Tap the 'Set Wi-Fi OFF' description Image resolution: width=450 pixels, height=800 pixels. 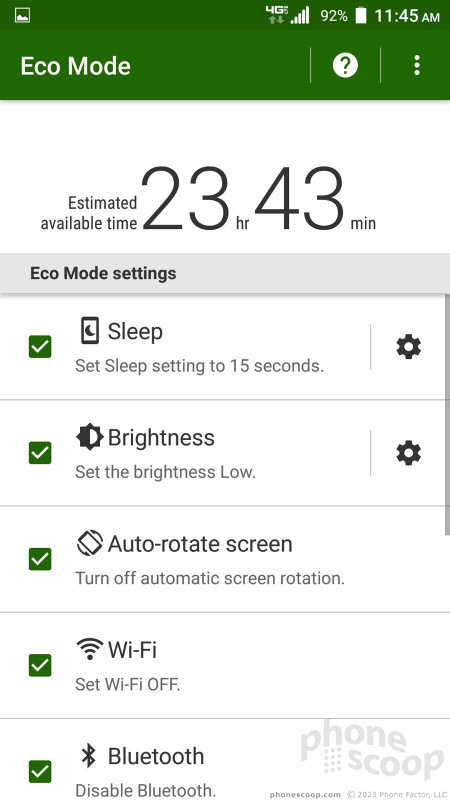click(128, 684)
